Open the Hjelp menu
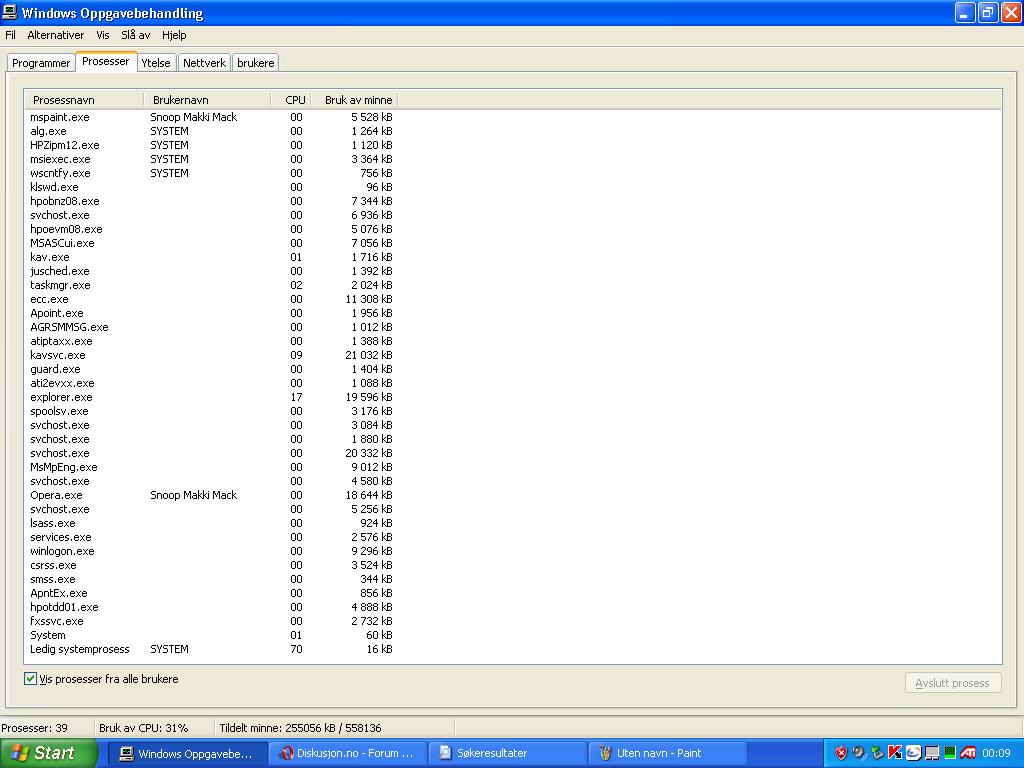 (174, 35)
